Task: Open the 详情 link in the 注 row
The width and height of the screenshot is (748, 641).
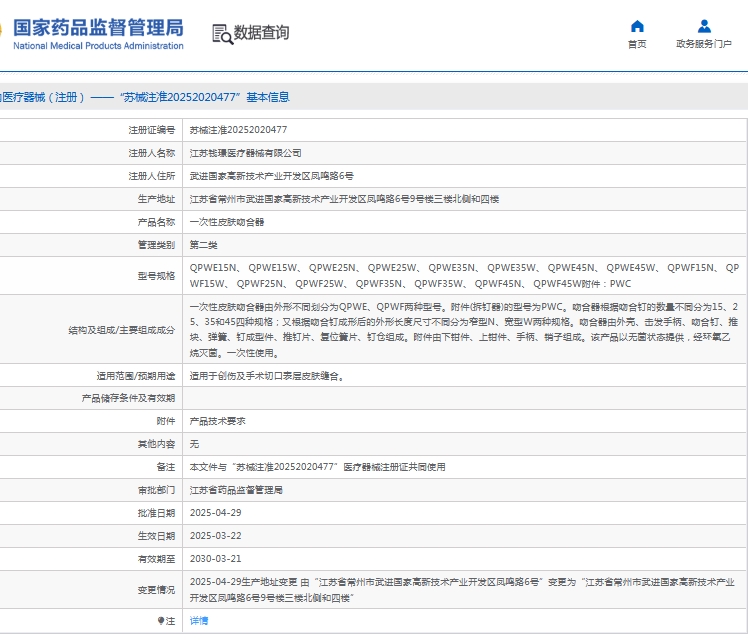Action: 199,621
